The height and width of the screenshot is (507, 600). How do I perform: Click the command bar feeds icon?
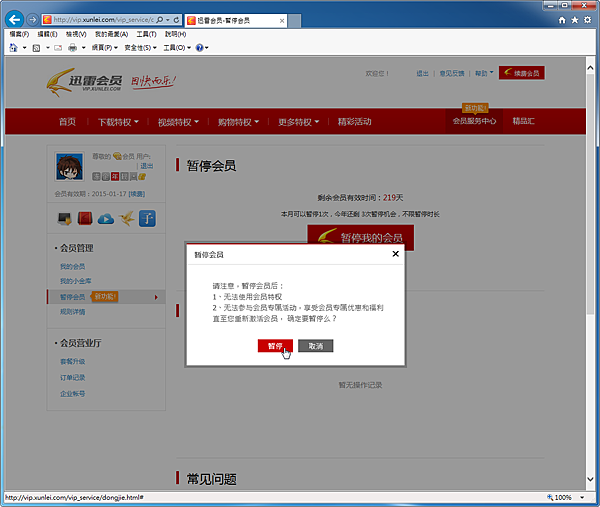36,48
